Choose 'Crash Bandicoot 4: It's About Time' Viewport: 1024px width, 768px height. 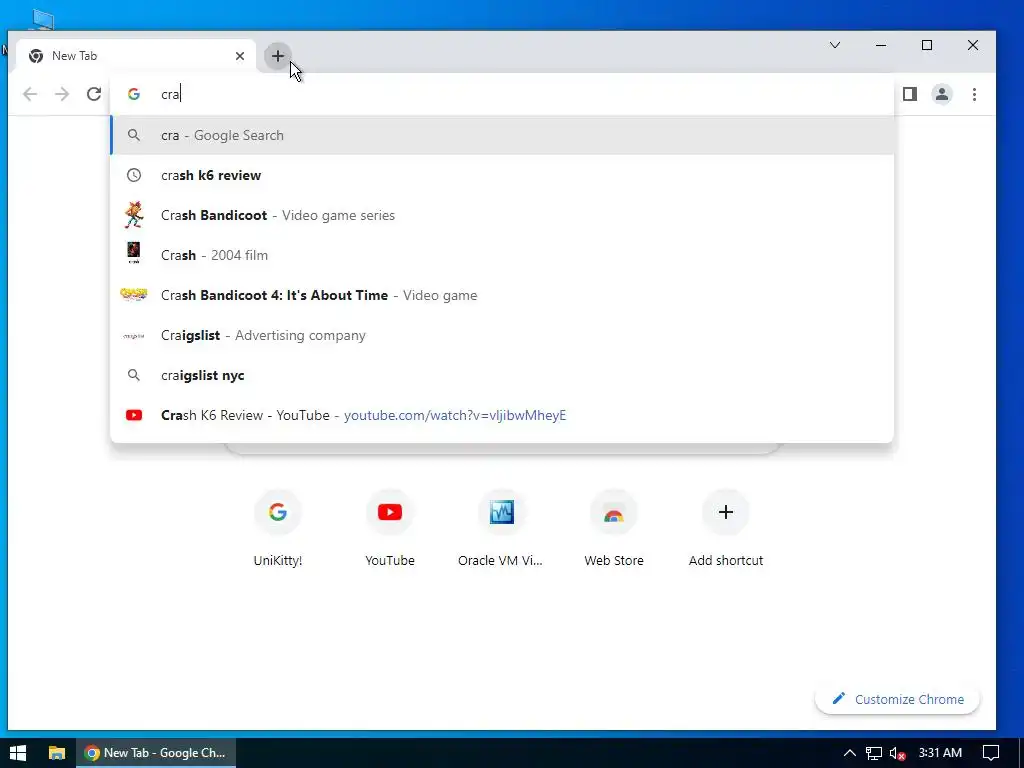(x=502, y=295)
